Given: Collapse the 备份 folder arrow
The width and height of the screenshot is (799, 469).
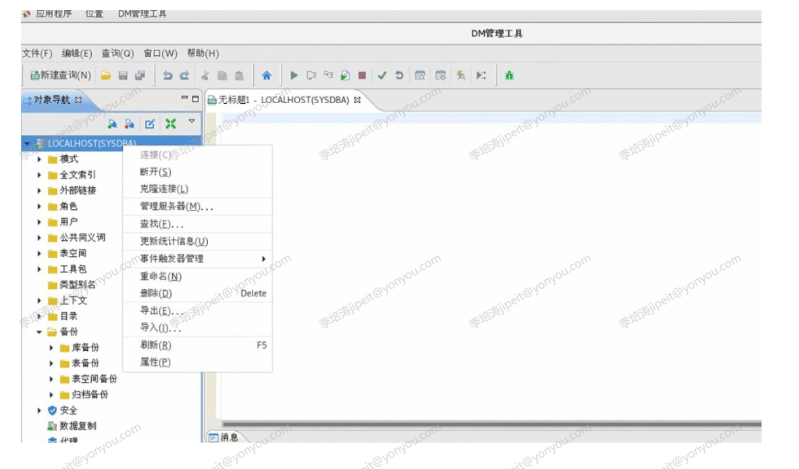Looking at the screenshot, I should (39, 332).
